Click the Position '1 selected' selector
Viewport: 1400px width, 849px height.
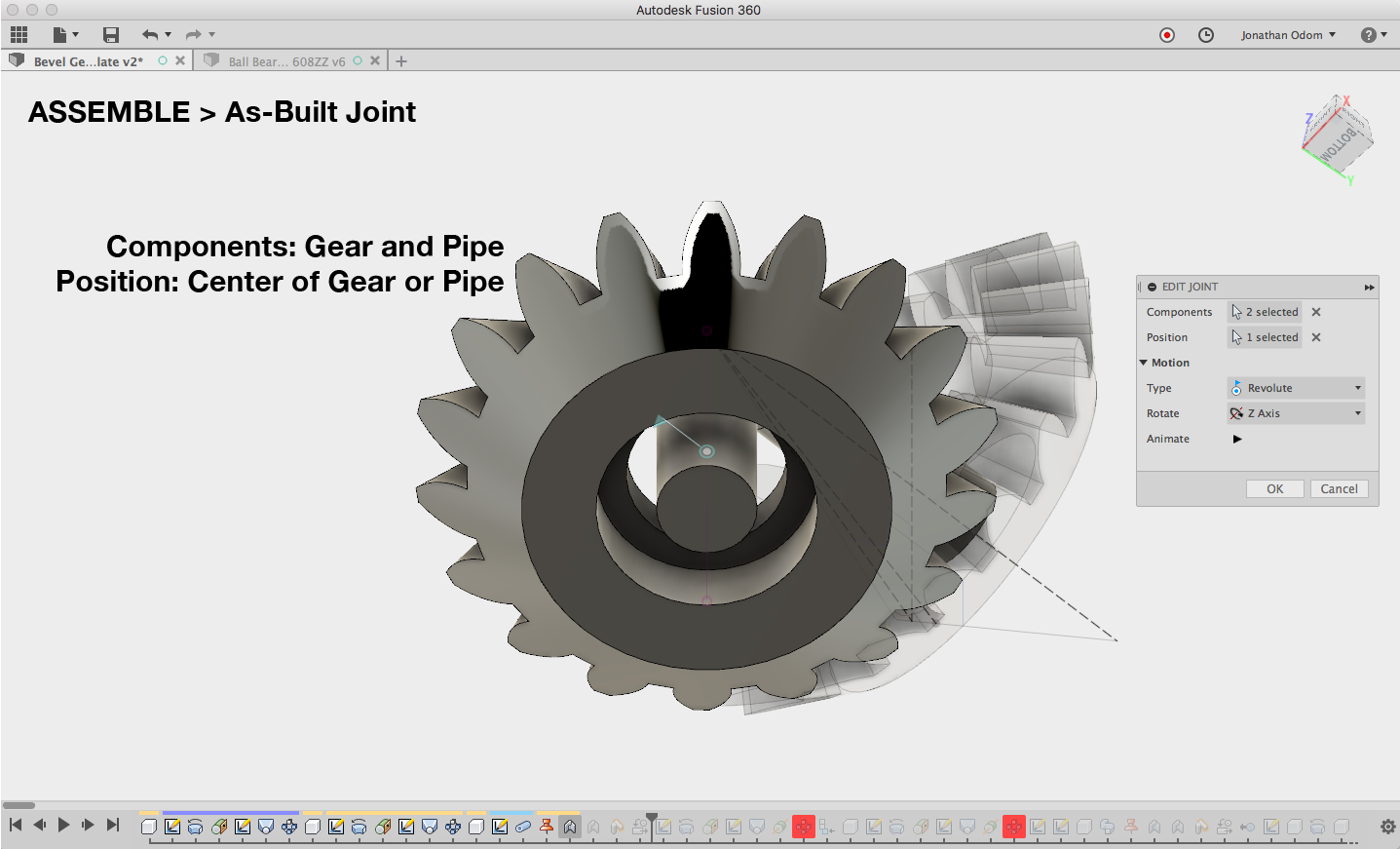click(x=1265, y=337)
